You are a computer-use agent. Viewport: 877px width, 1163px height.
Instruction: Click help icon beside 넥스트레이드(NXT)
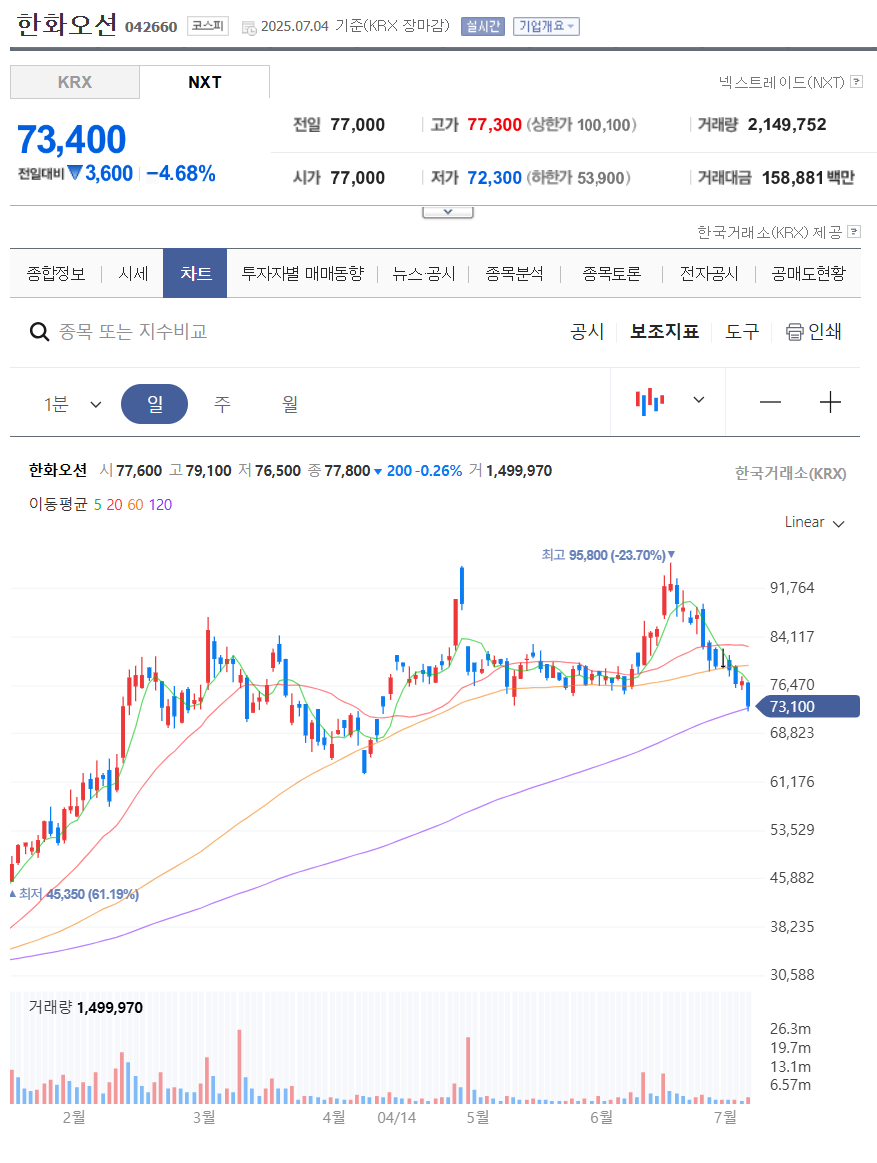(856, 82)
